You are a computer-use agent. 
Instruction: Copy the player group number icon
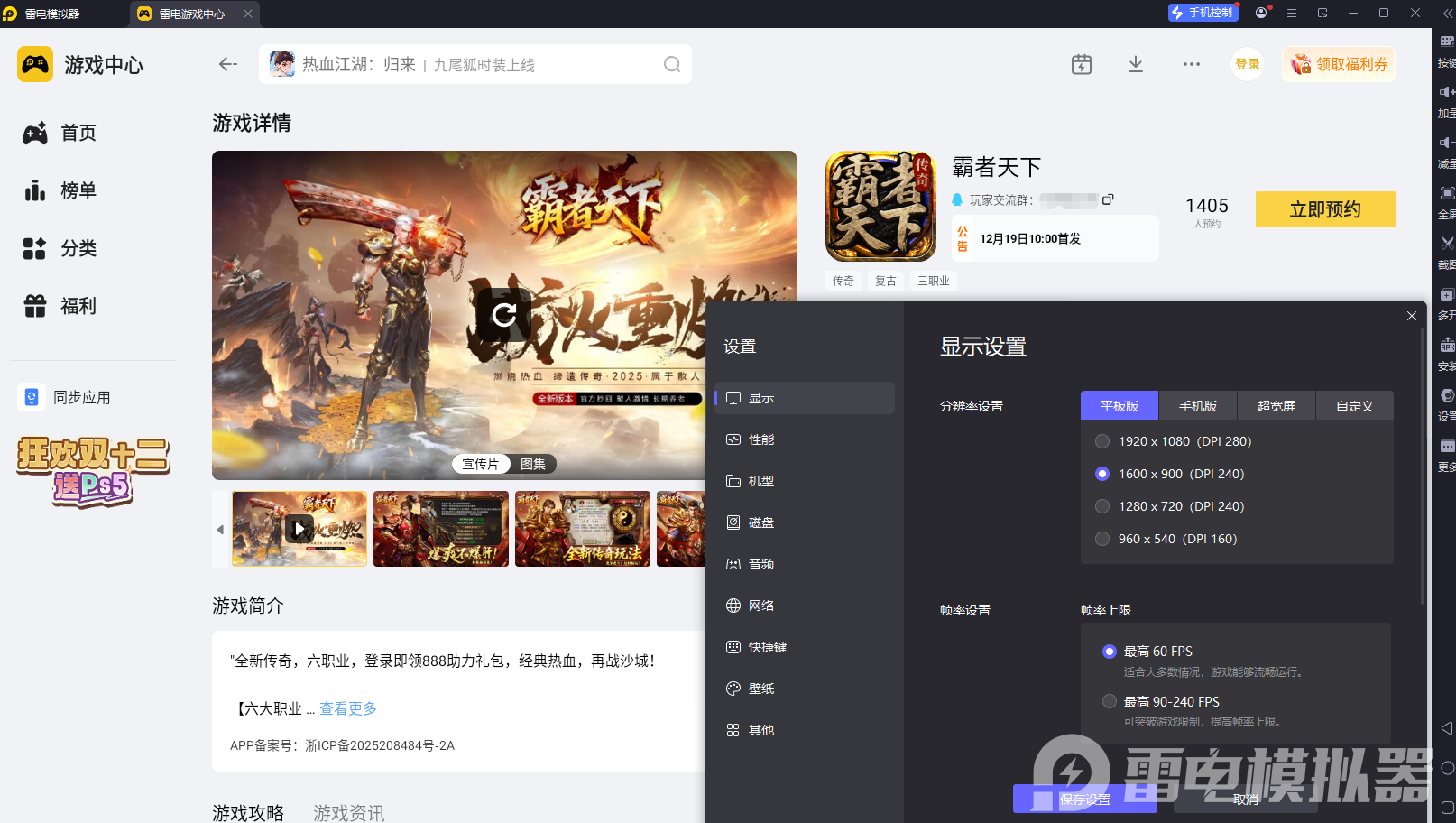click(1108, 199)
